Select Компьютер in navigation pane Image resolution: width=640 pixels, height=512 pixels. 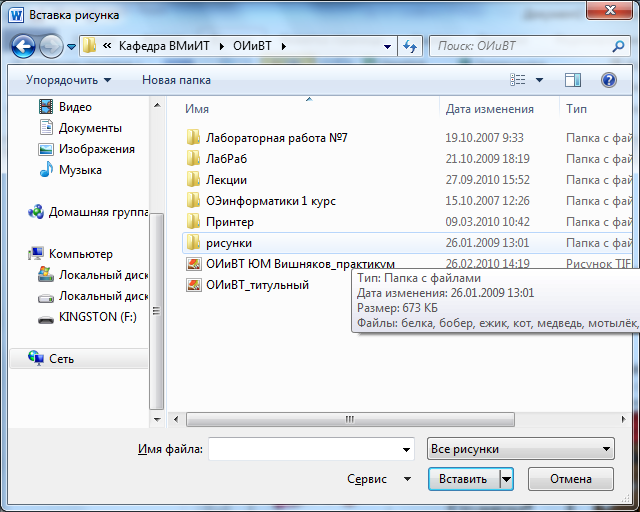(70, 254)
